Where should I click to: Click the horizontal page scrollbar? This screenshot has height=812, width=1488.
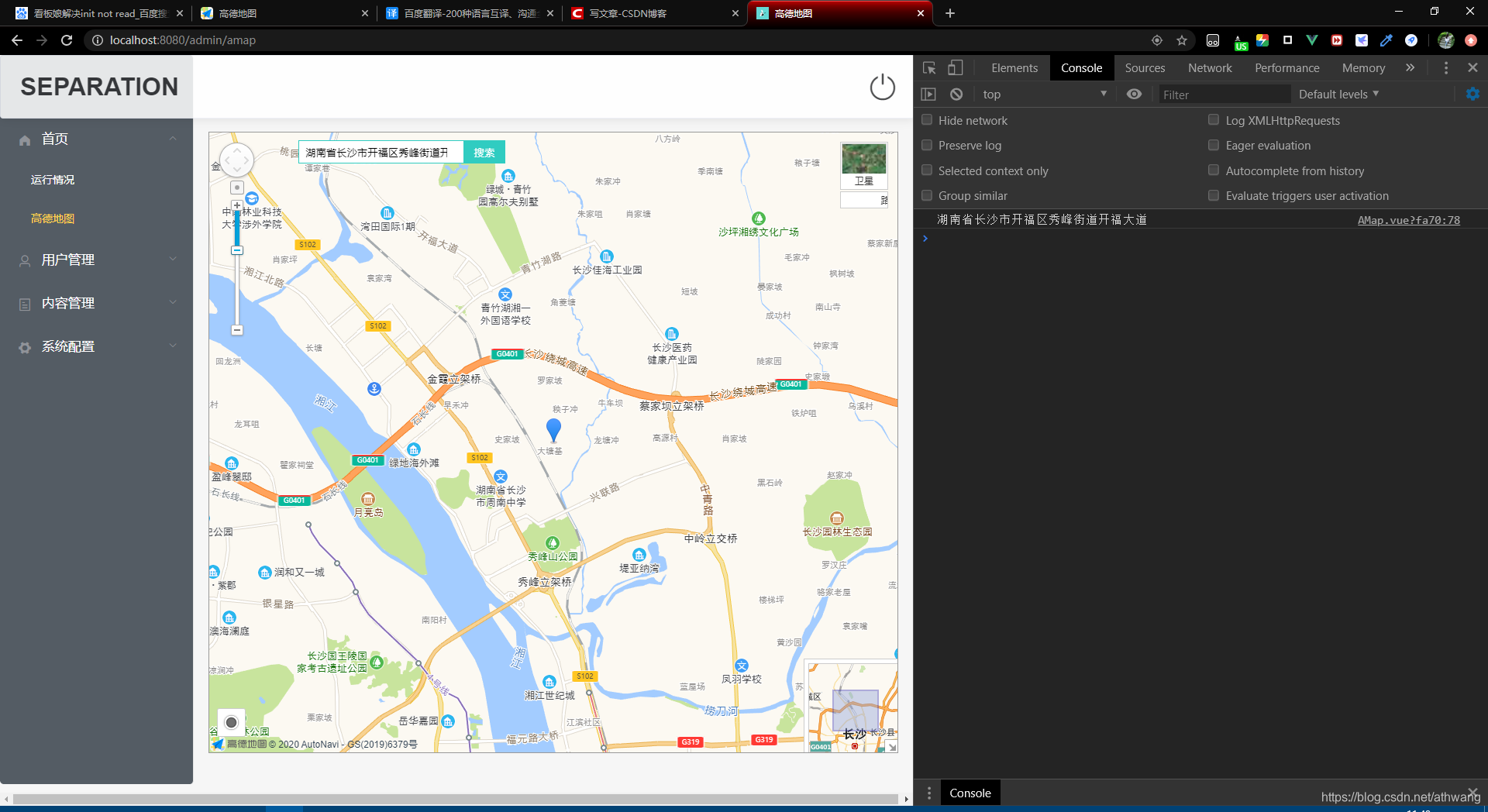456,799
